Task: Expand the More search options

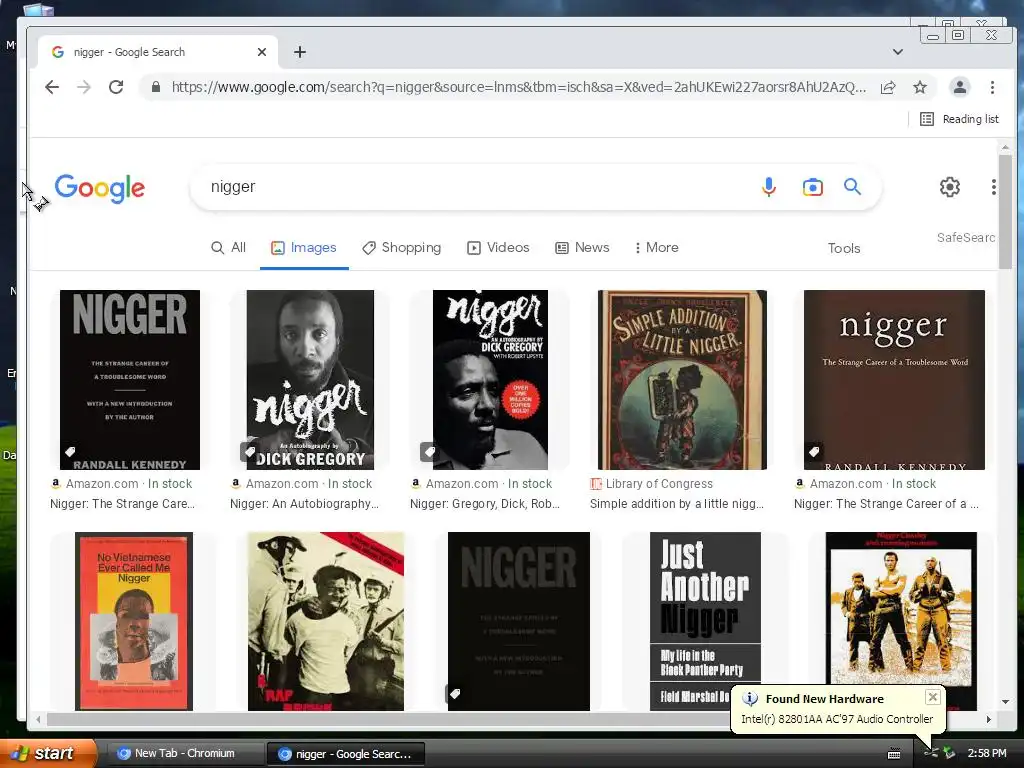Action: (656, 248)
